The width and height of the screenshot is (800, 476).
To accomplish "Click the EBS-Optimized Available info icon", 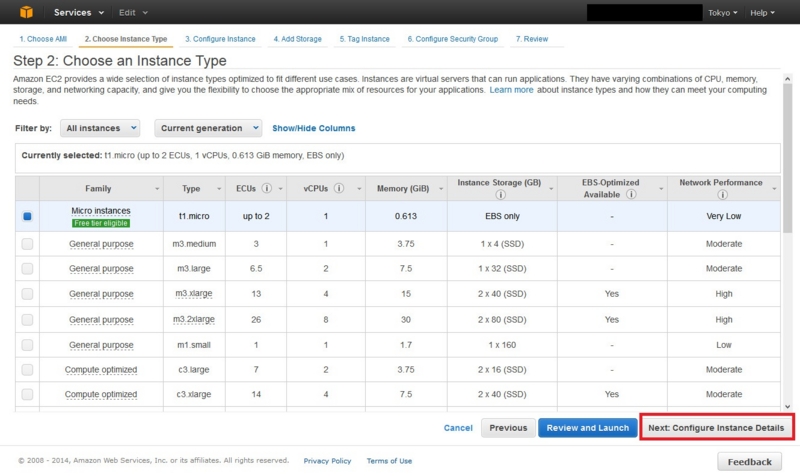I will pyautogui.click(x=631, y=194).
